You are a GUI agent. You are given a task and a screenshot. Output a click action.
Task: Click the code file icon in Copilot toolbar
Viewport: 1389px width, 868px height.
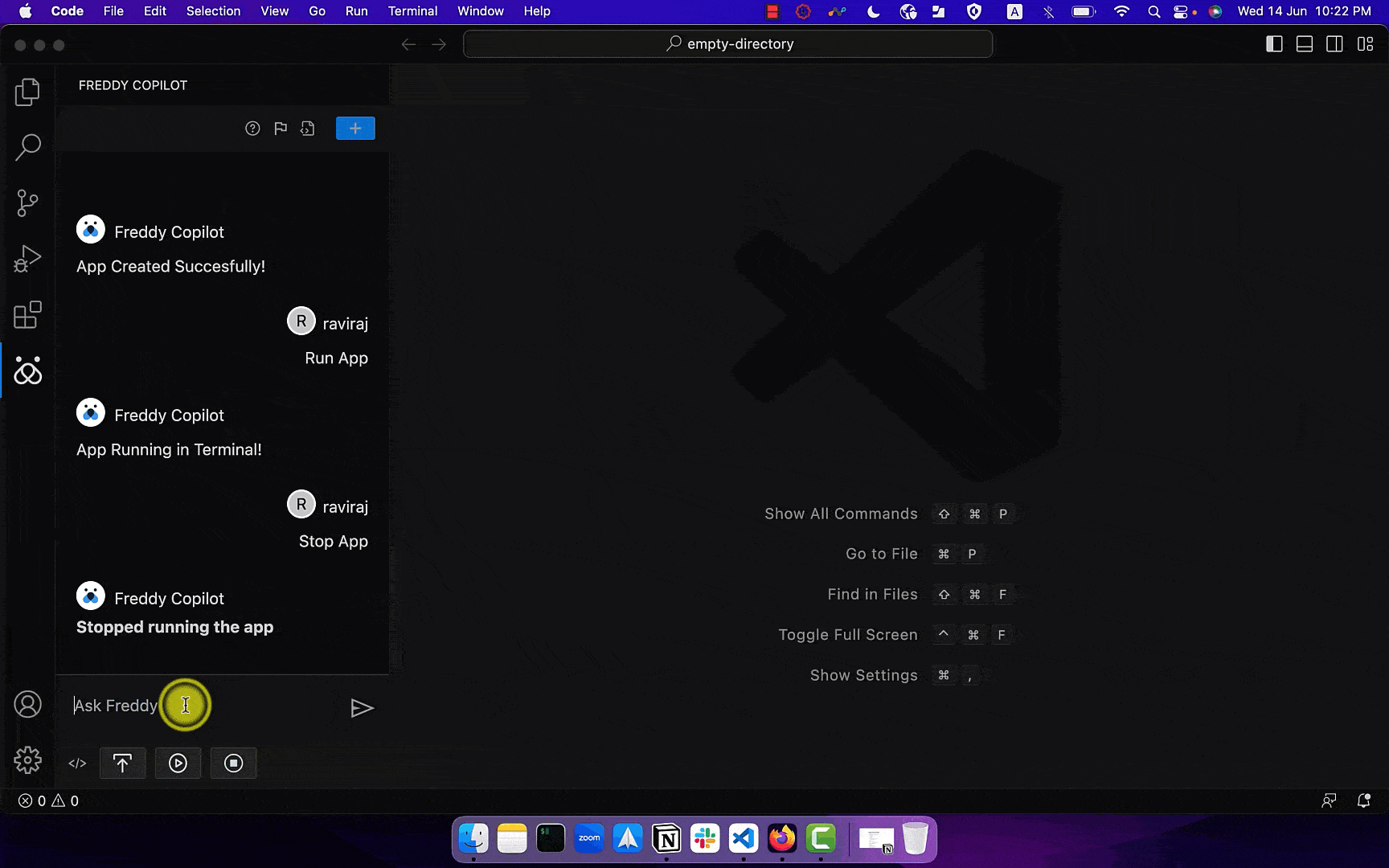(x=308, y=129)
